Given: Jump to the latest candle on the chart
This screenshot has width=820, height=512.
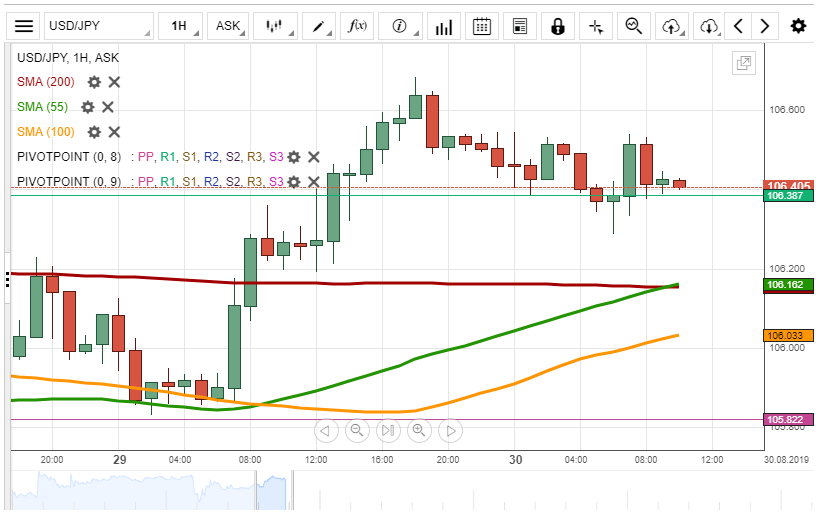Looking at the screenshot, I should (x=387, y=431).
